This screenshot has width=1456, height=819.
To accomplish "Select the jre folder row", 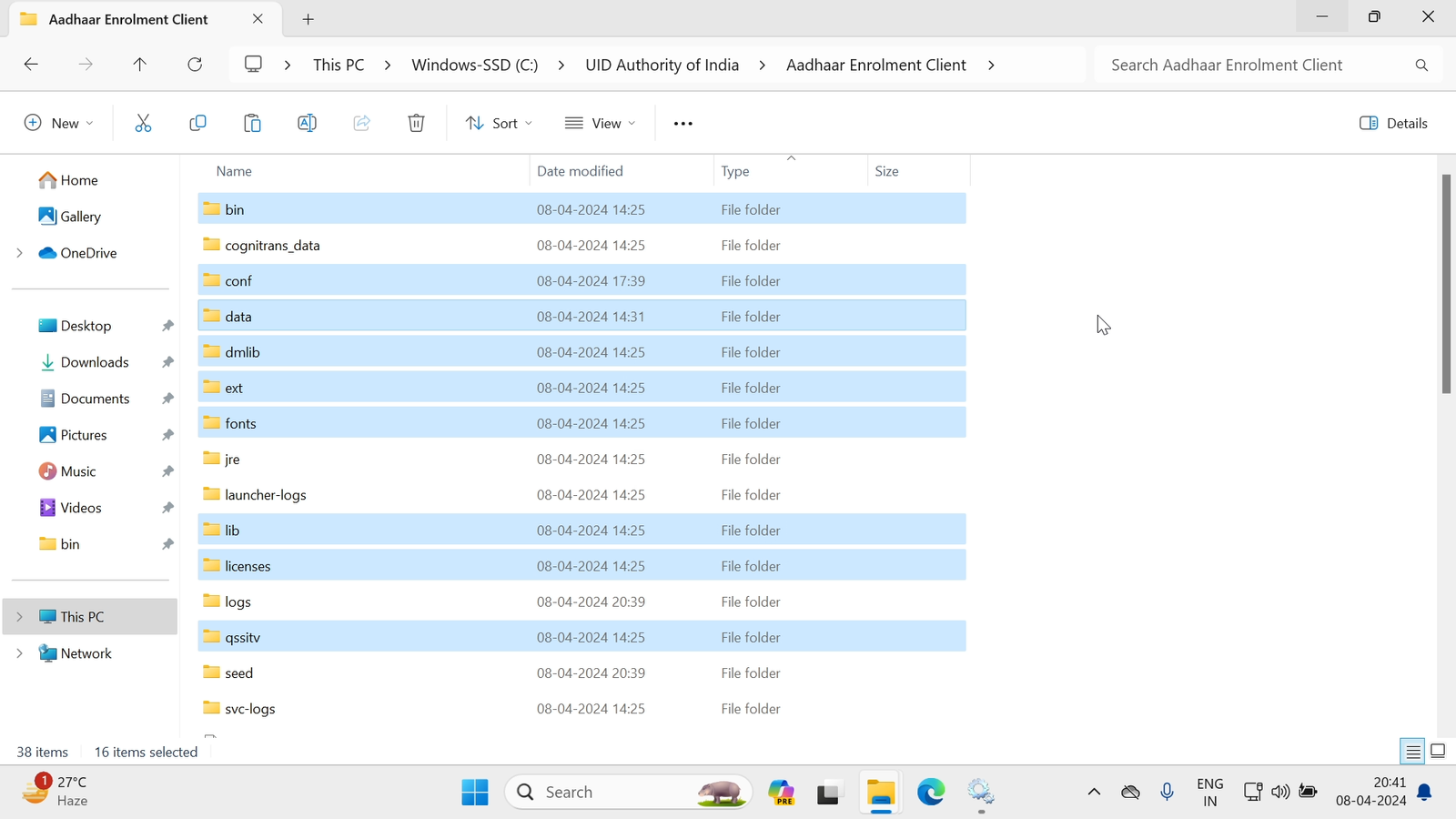I will pos(581,459).
